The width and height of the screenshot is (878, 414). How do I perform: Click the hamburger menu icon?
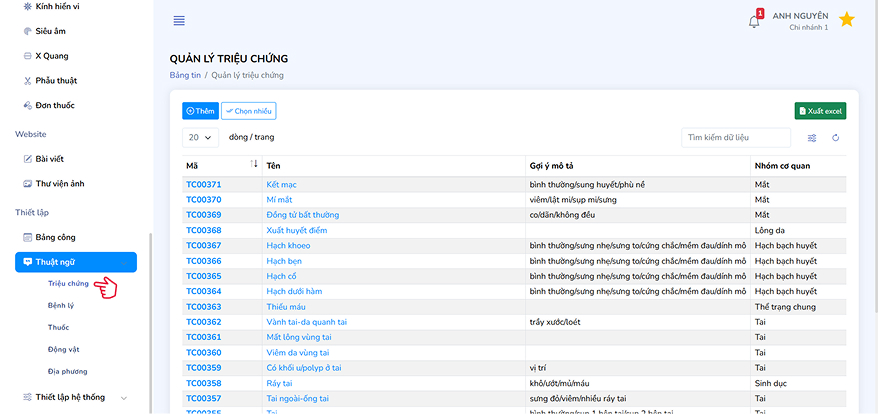[x=179, y=21]
